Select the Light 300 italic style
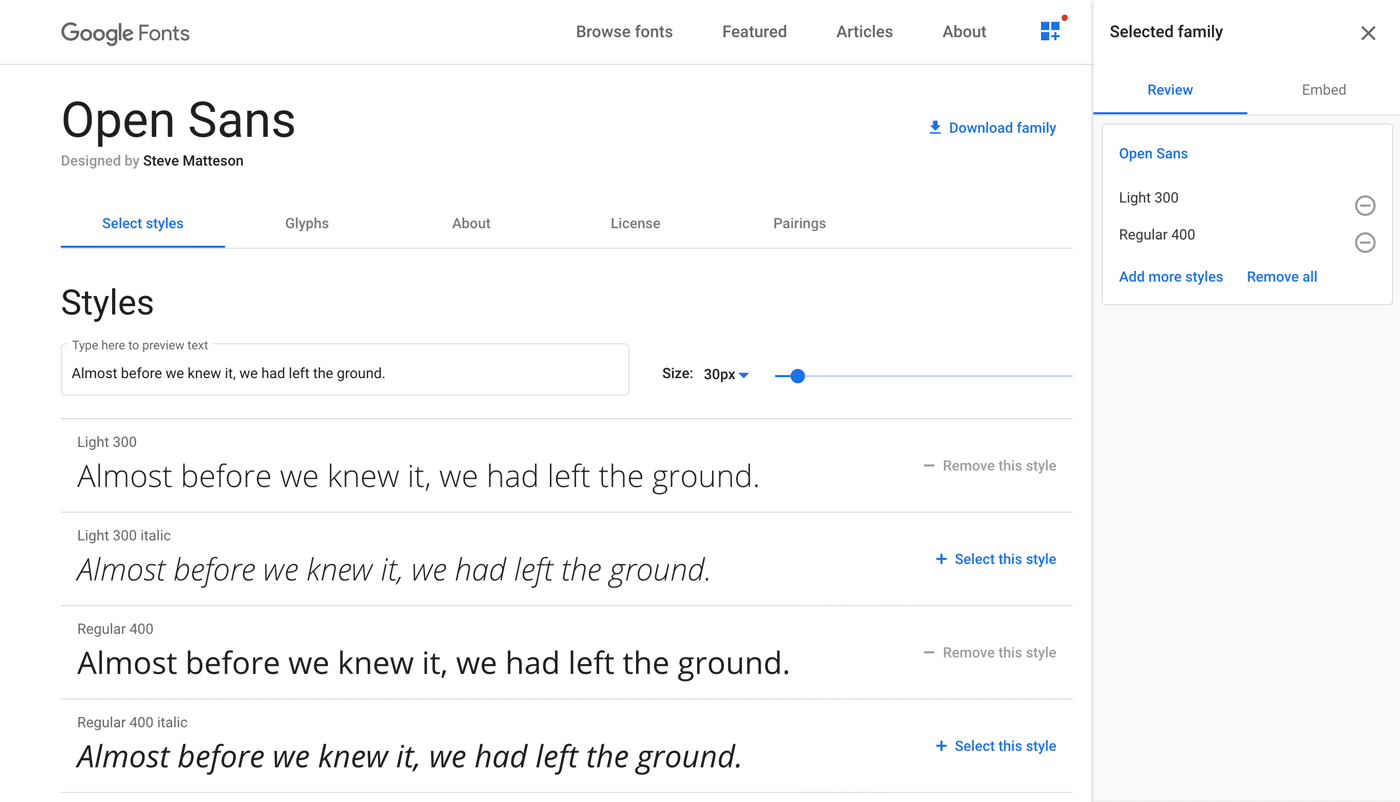This screenshot has height=802, width=1400. (995, 559)
